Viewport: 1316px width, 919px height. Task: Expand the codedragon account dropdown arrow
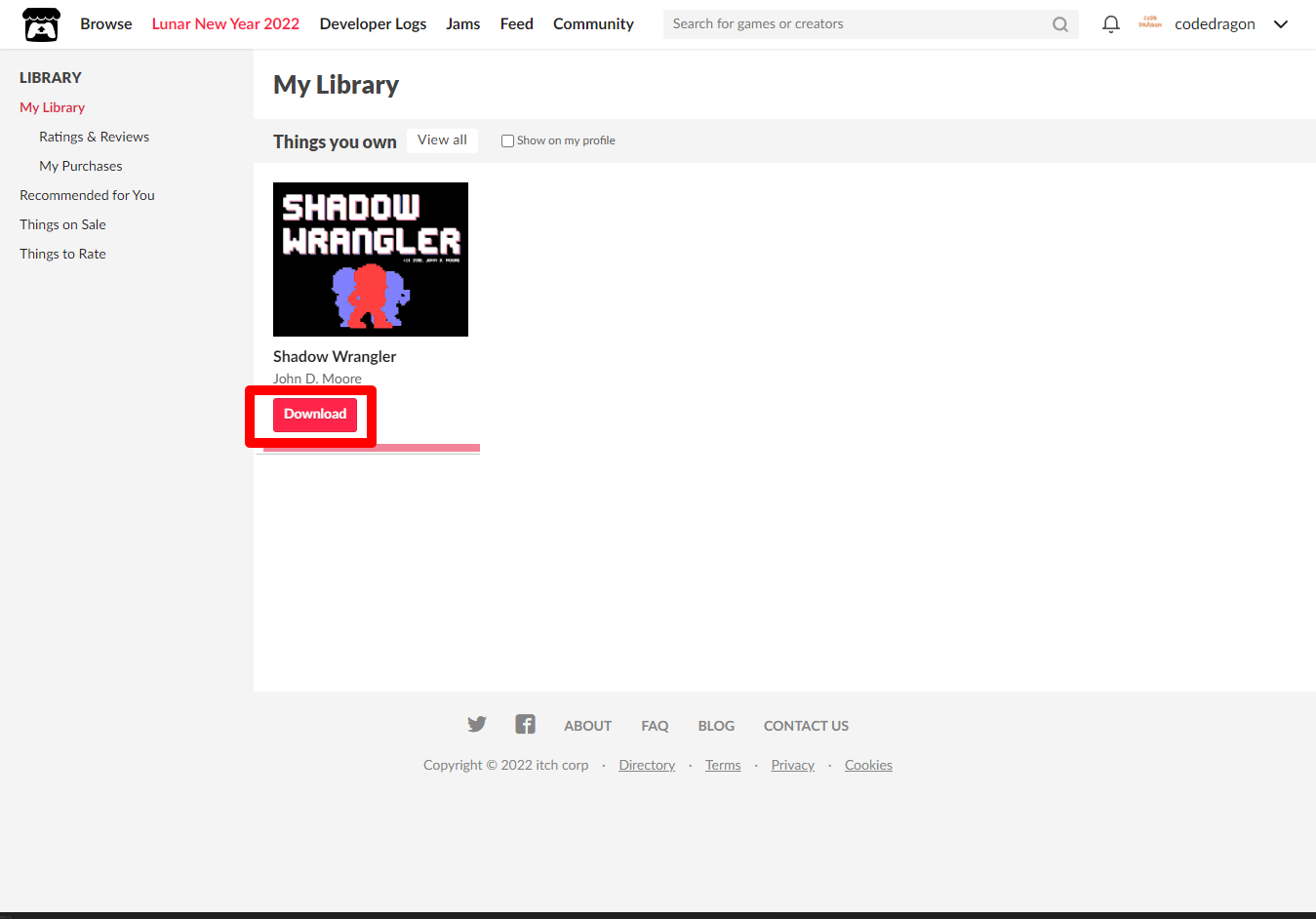coord(1281,24)
